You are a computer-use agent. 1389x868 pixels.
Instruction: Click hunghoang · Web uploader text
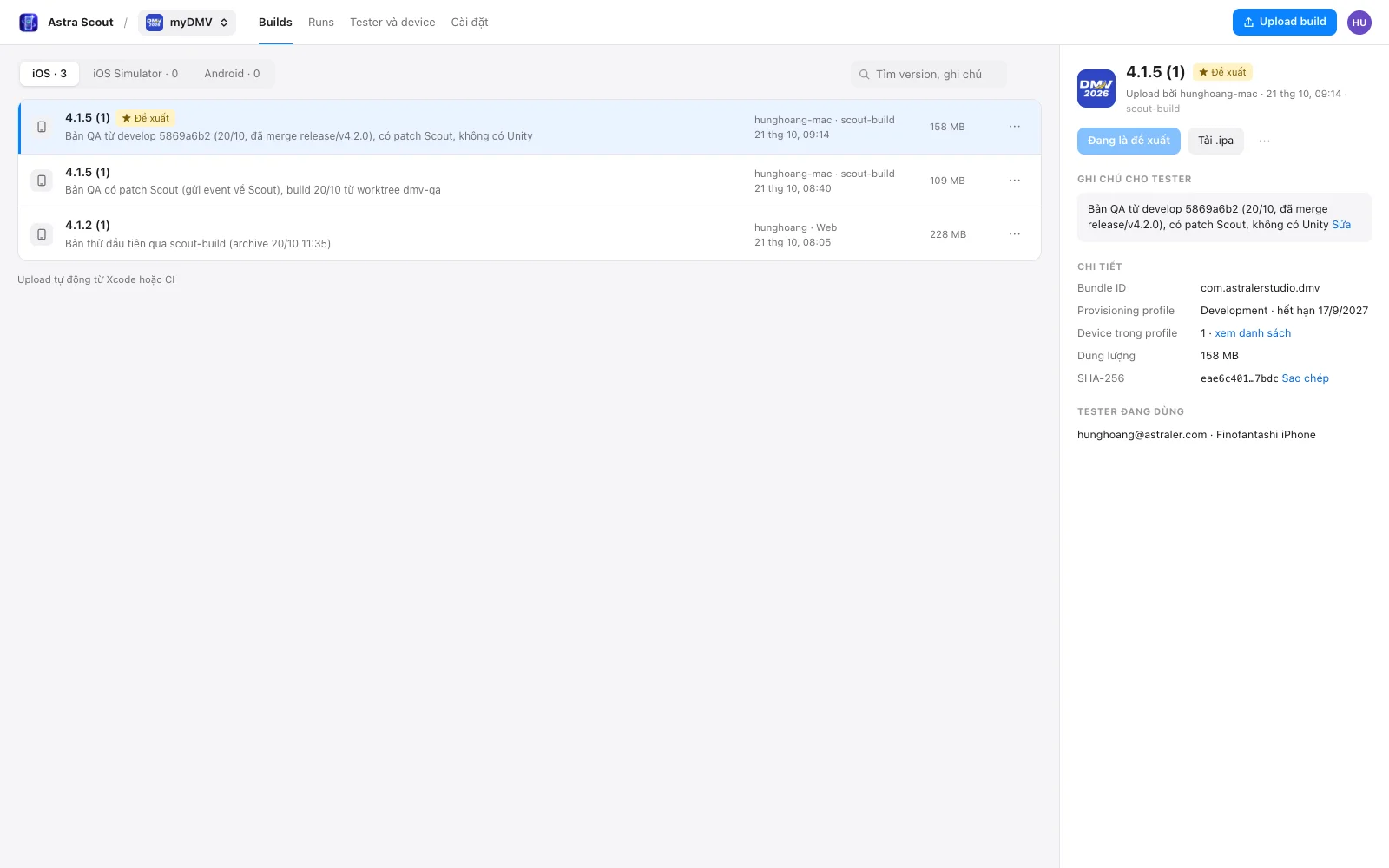pyautogui.click(x=795, y=227)
